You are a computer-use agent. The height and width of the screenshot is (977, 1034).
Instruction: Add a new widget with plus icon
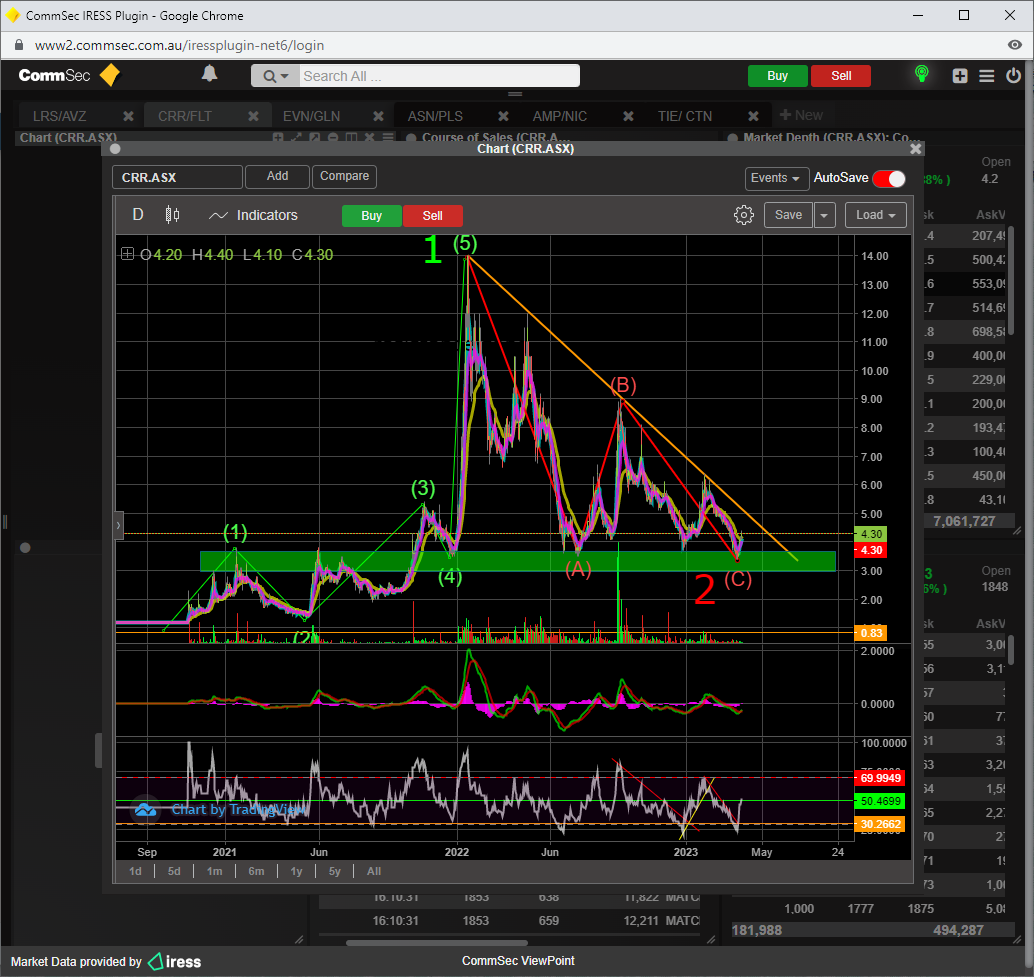(960, 76)
